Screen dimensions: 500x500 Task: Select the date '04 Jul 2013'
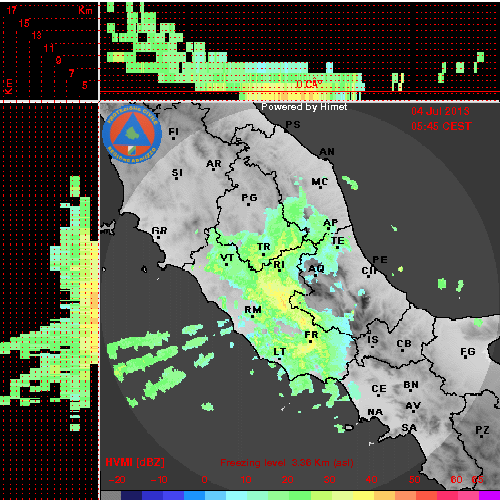pos(440,111)
